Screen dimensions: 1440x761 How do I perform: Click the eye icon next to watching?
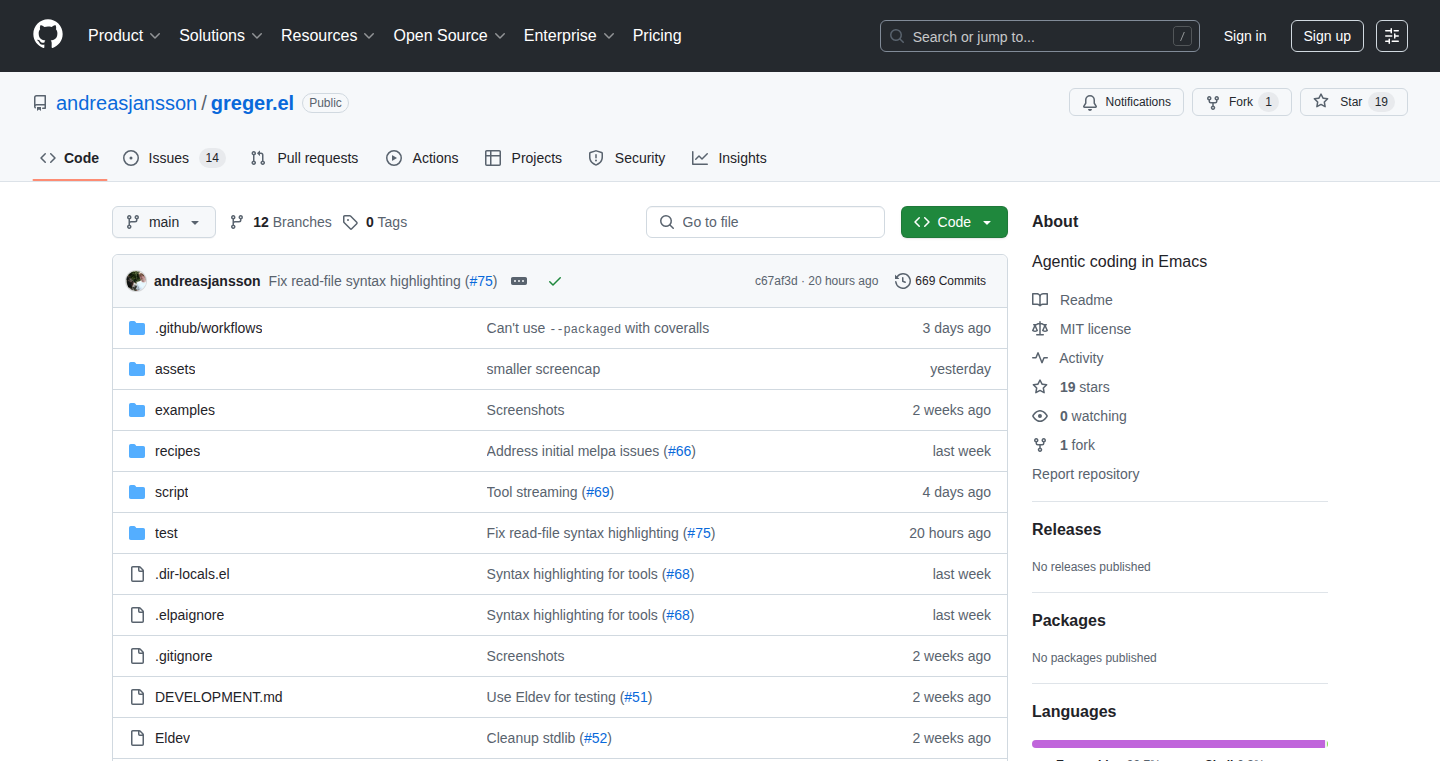point(1040,416)
